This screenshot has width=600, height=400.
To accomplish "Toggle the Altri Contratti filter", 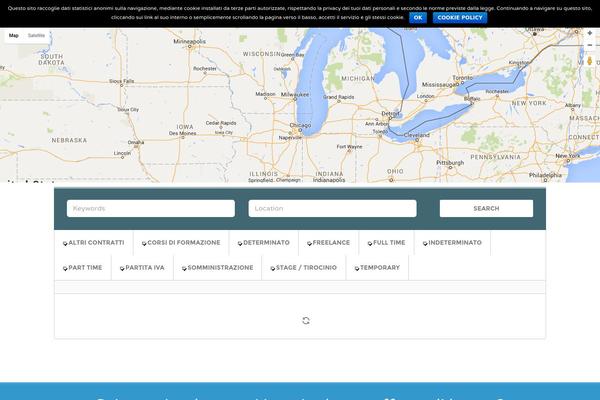I will (x=93, y=243).
